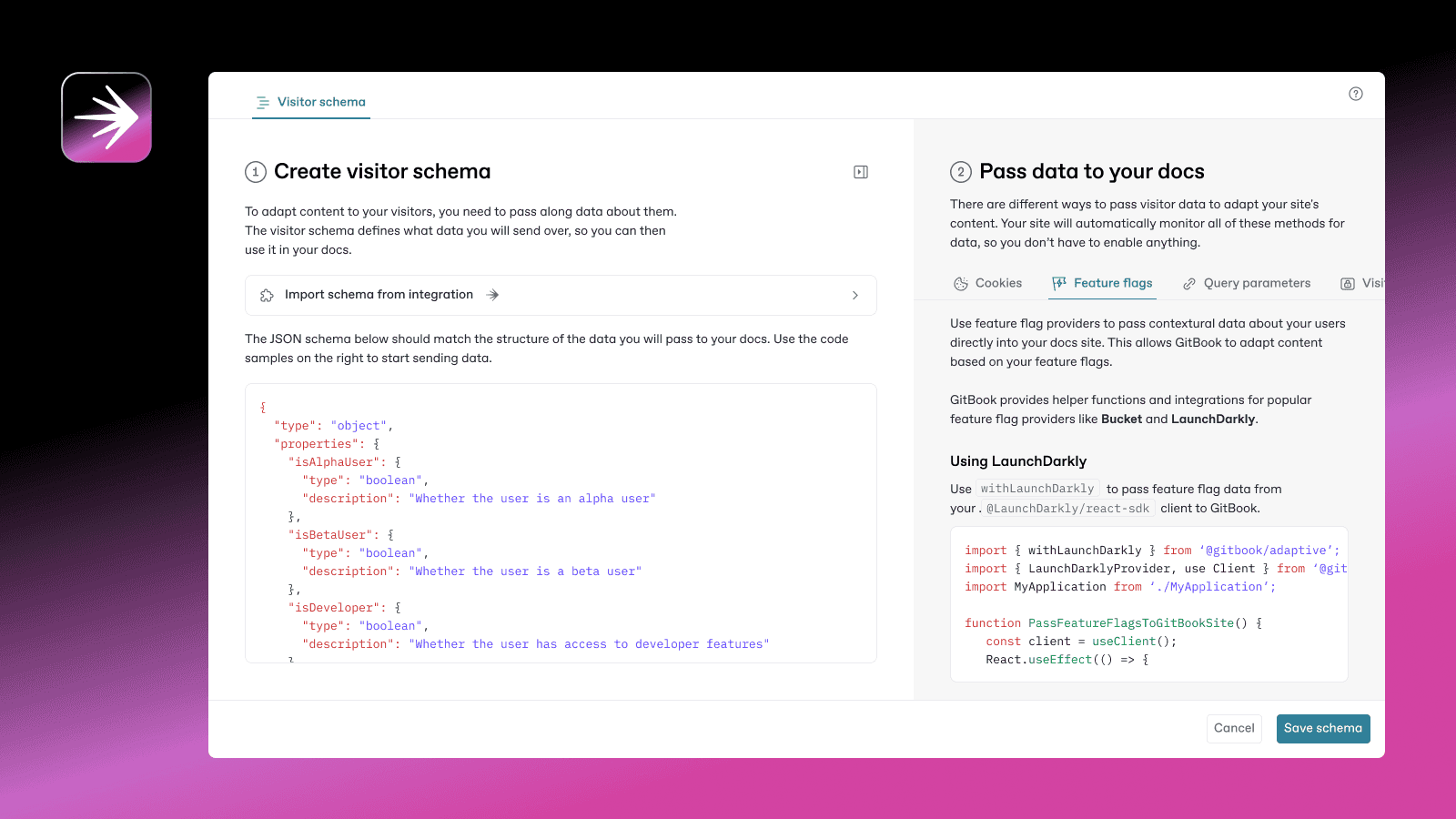
Task: Click the Visitor schema tab icon
Action: tap(263, 103)
